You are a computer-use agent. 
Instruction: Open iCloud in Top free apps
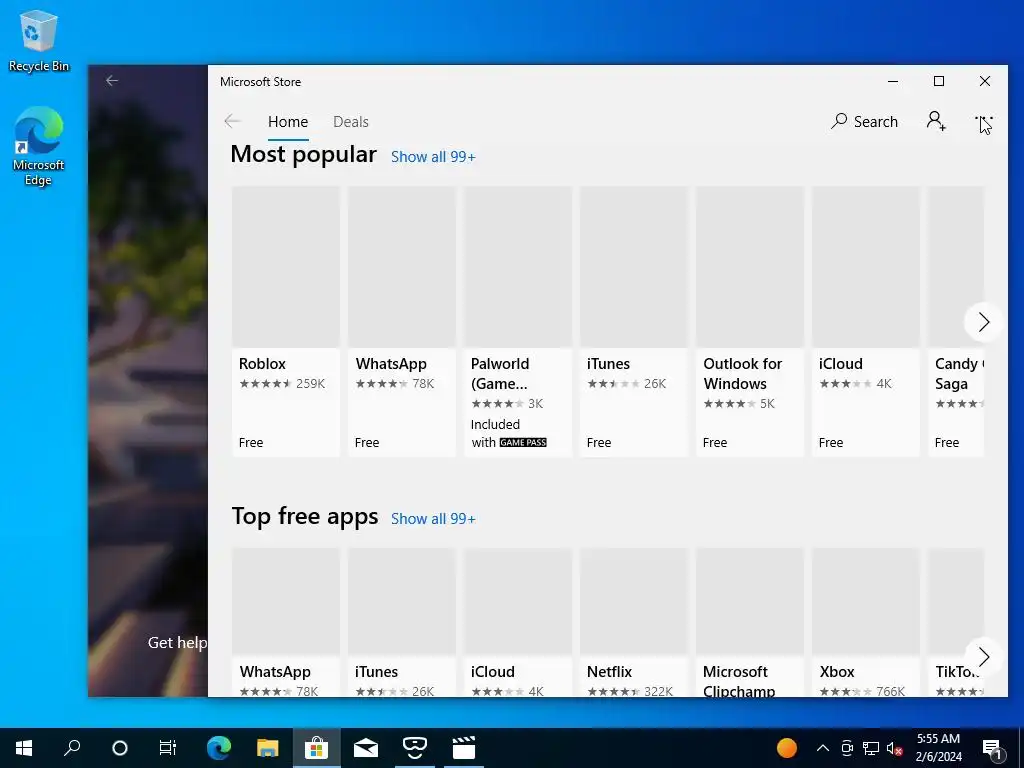click(x=518, y=601)
